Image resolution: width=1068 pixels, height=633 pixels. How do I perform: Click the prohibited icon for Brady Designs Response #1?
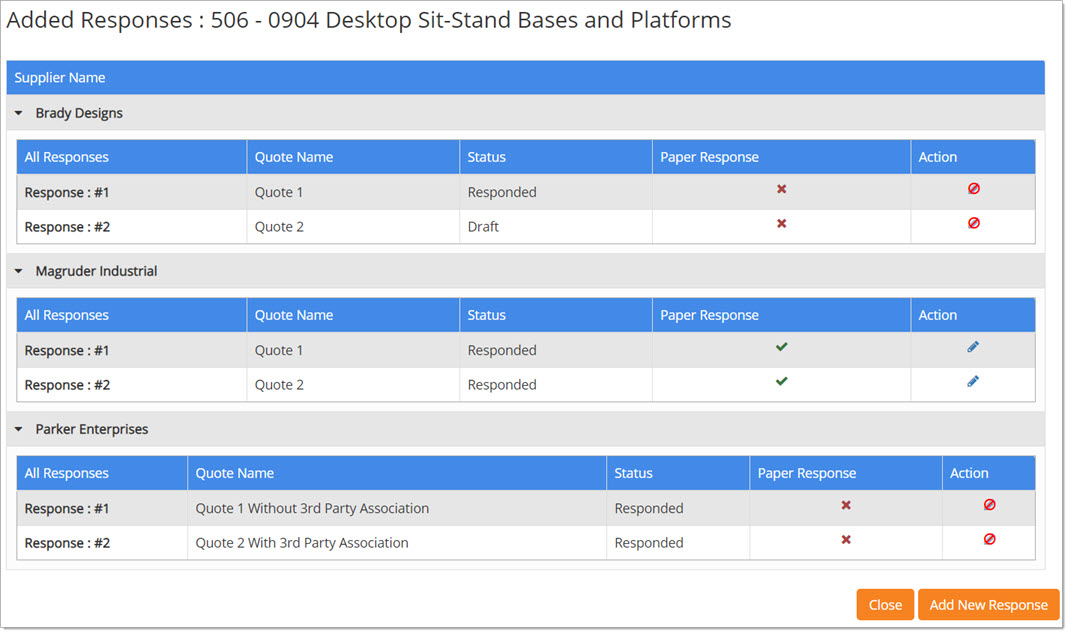tap(973, 189)
